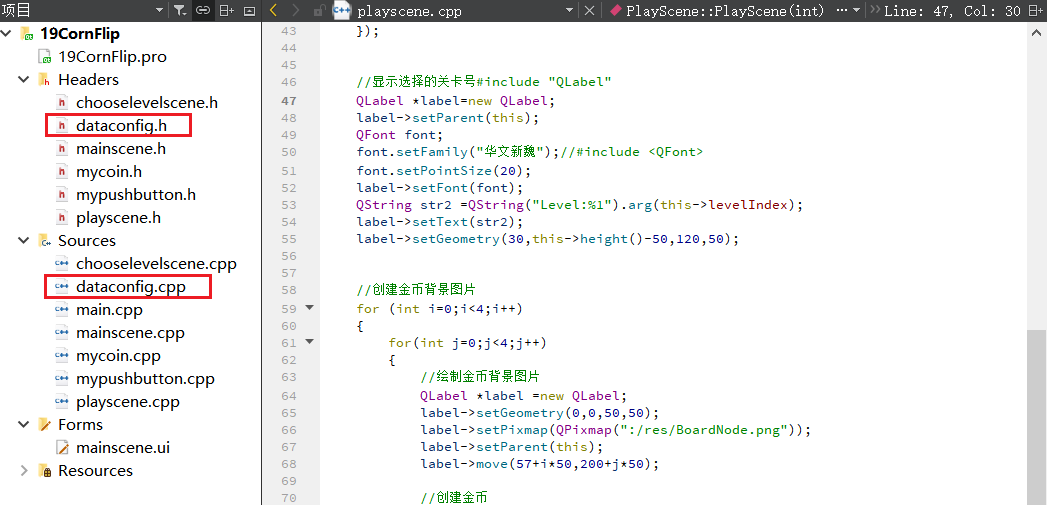The image size is (1047, 505).
Task: Click the 19CornFlip.pro file icon
Action: point(45,57)
